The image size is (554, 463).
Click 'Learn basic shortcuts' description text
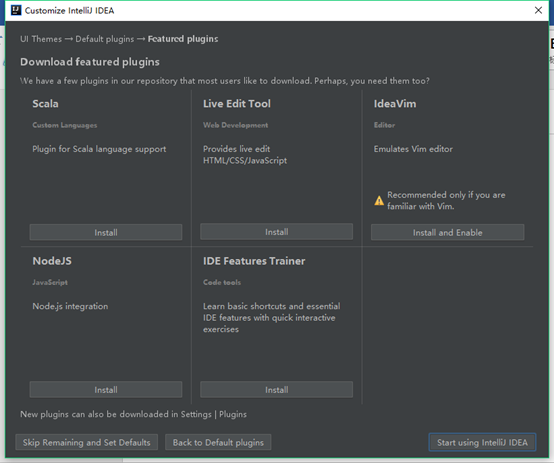(x=271, y=317)
